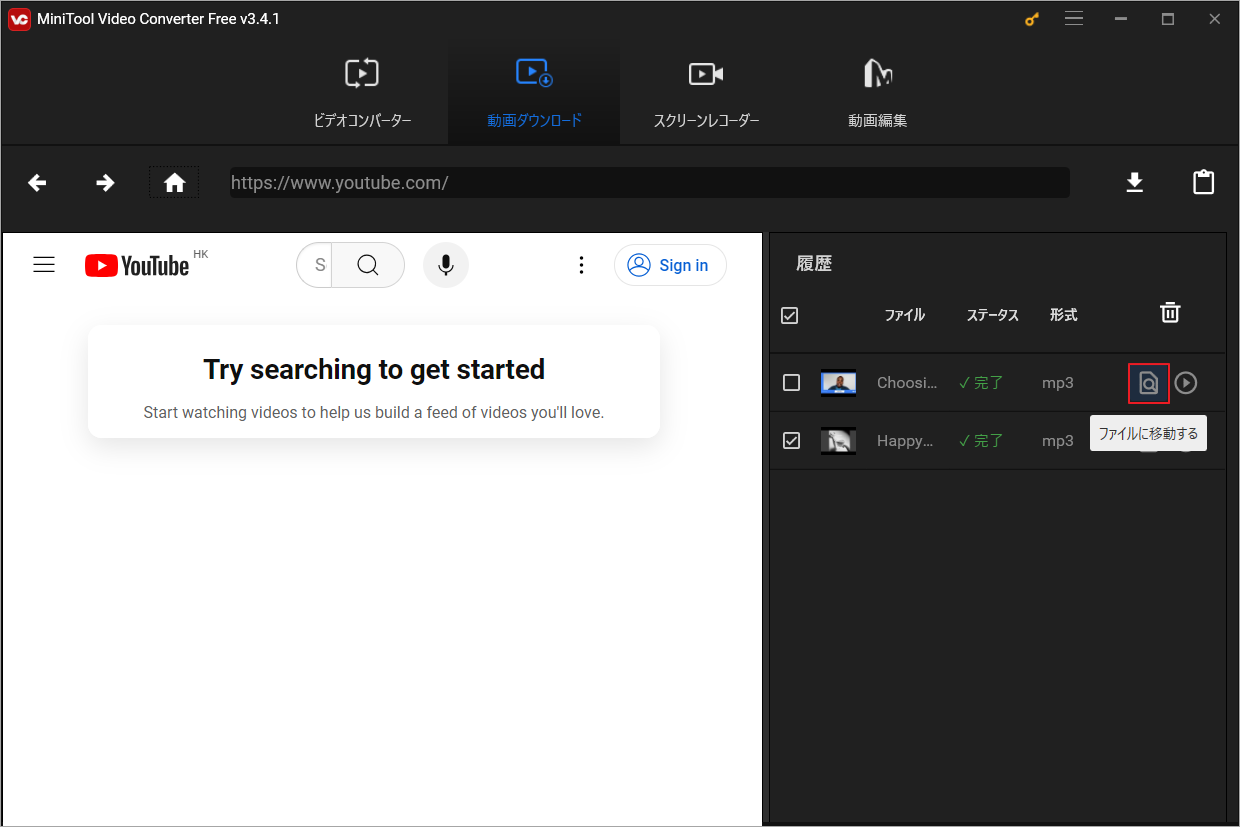Screen dimensions: 1240x827
Task: Check the box for the Choosi... row
Action: (791, 382)
